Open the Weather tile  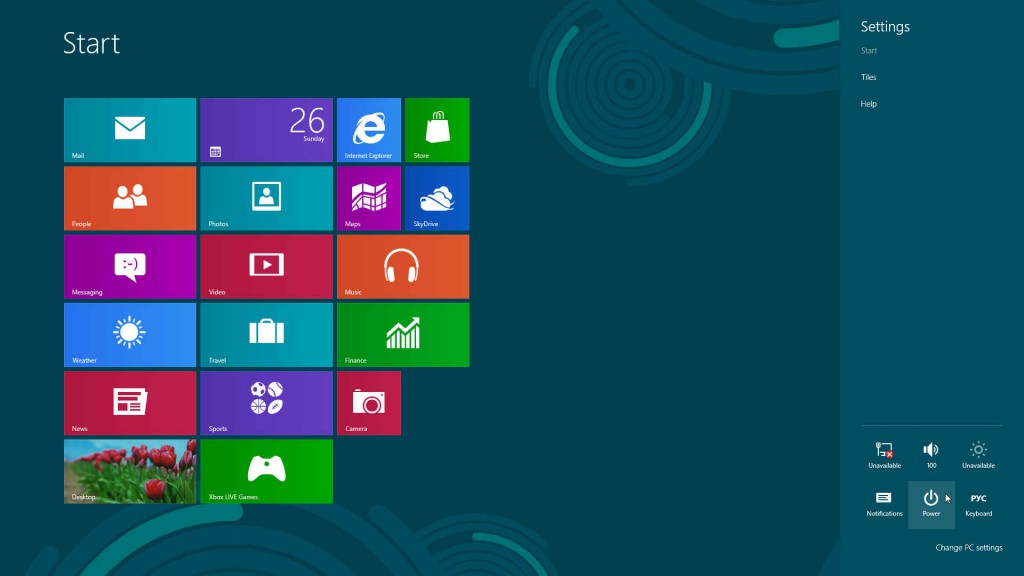(x=130, y=335)
